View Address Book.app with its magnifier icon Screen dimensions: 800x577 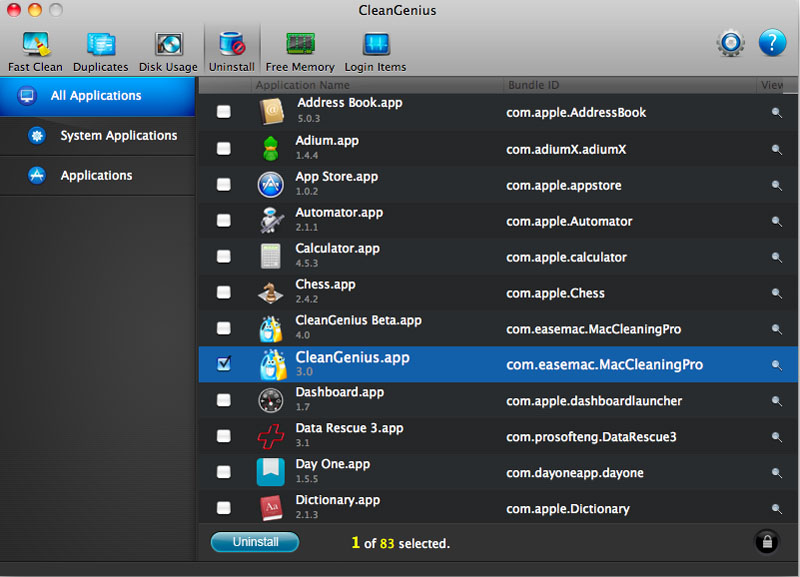777,113
